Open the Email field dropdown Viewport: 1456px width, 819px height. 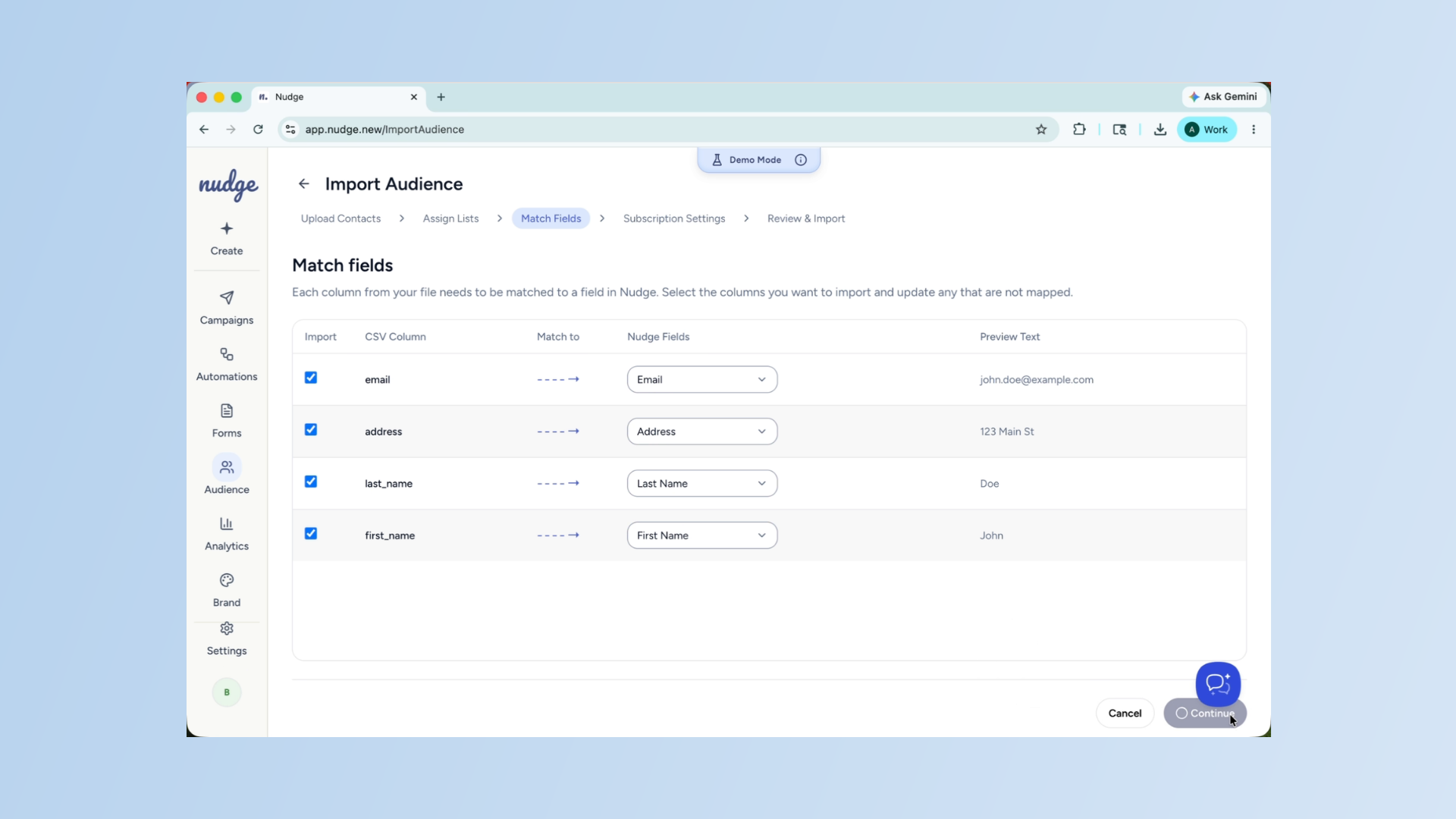(x=702, y=380)
